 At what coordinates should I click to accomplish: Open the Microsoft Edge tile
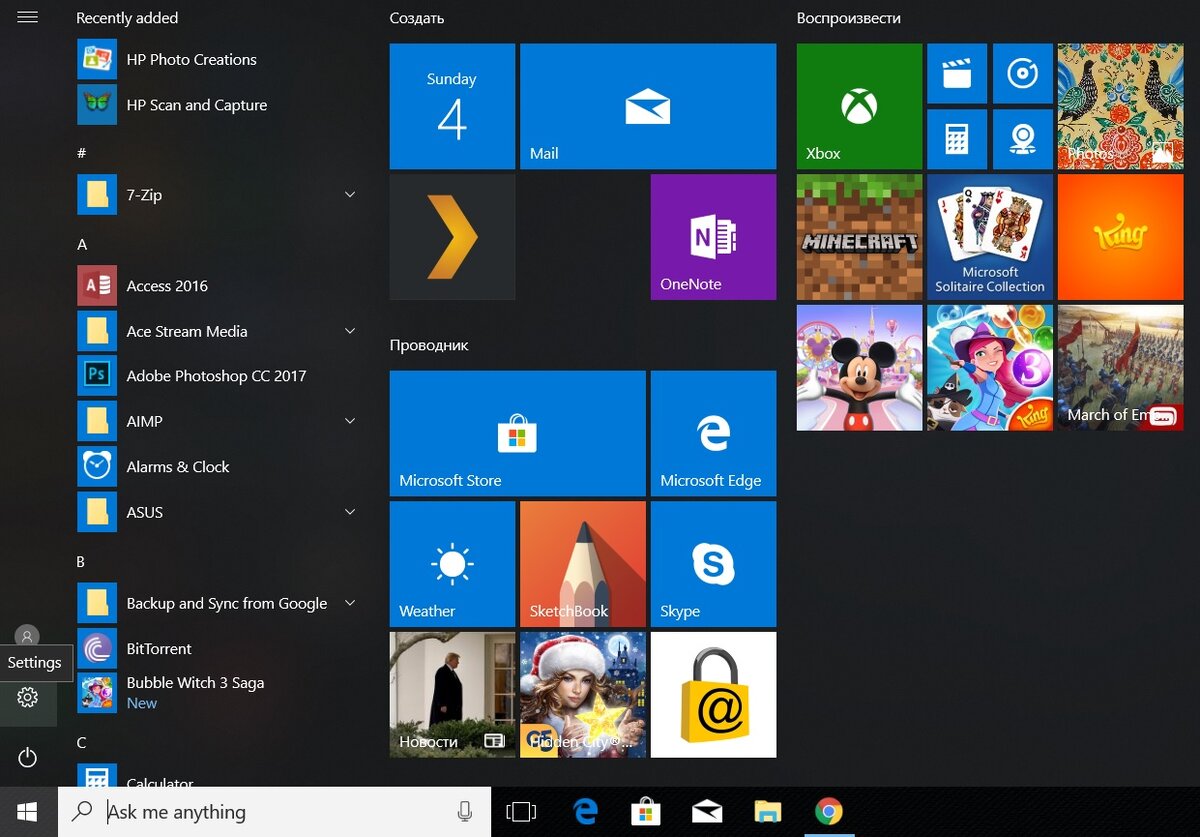click(713, 433)
